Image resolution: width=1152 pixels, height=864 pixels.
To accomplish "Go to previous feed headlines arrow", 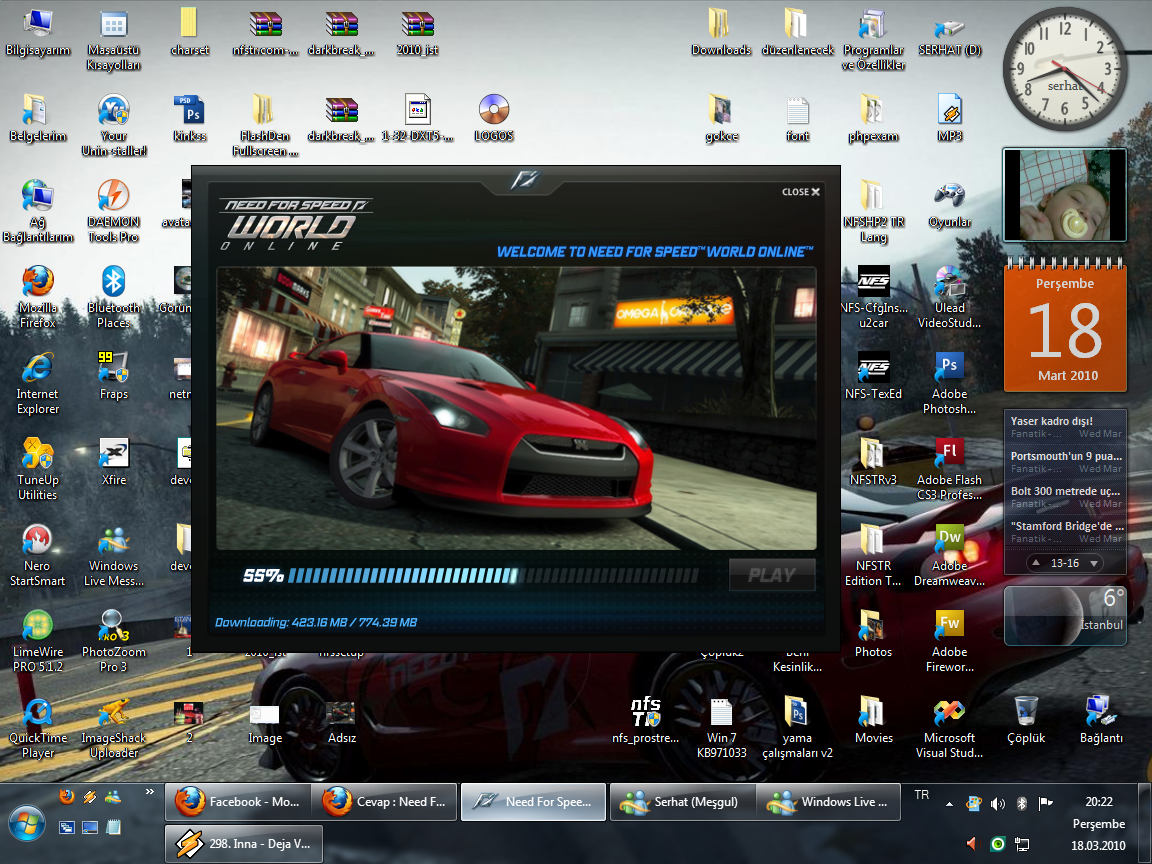I will 1036,563.
